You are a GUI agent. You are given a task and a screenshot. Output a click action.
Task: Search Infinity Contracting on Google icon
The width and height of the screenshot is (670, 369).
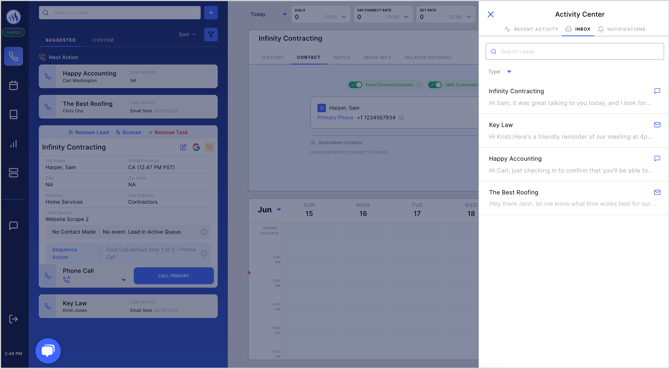point(196,147)
